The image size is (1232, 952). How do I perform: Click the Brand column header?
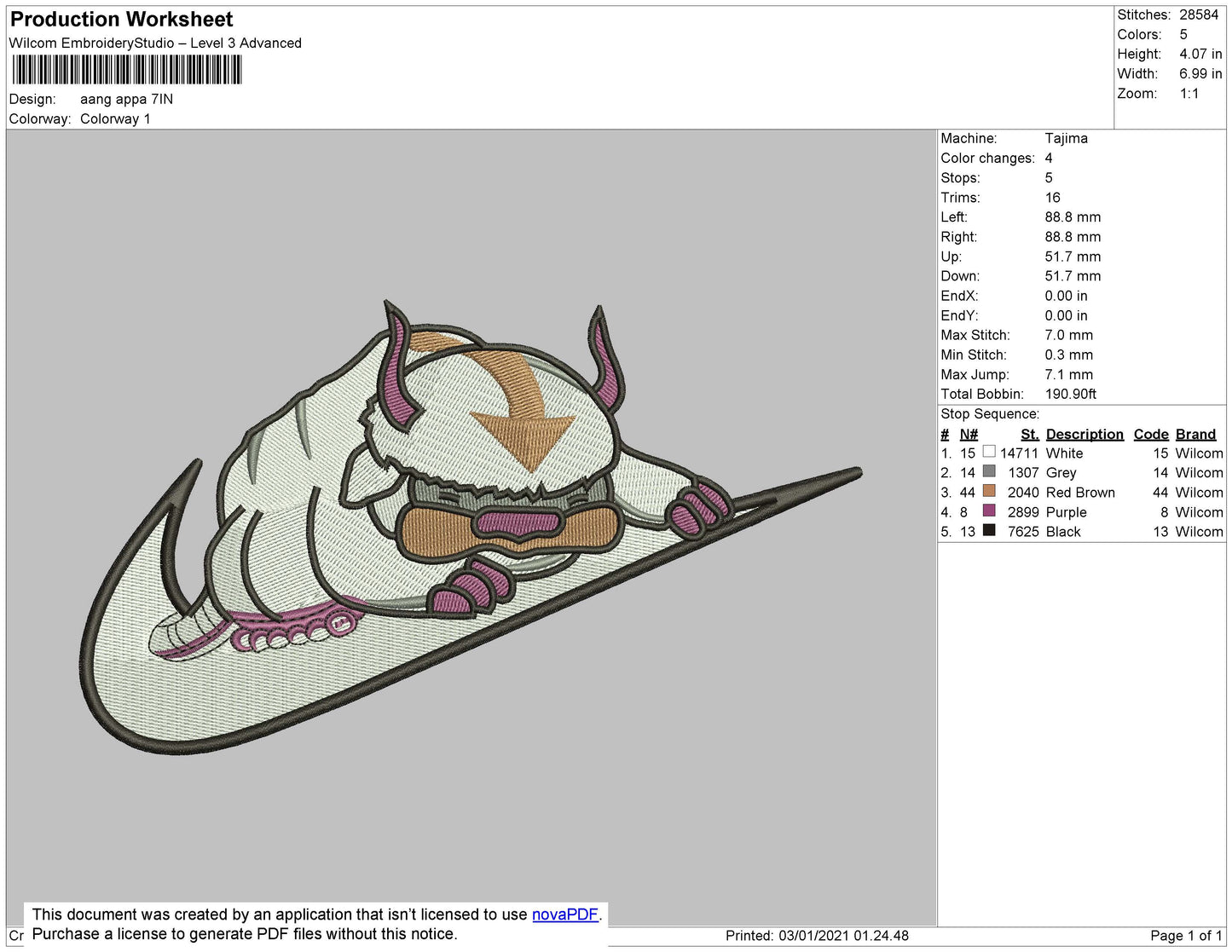click(1195, 434)
